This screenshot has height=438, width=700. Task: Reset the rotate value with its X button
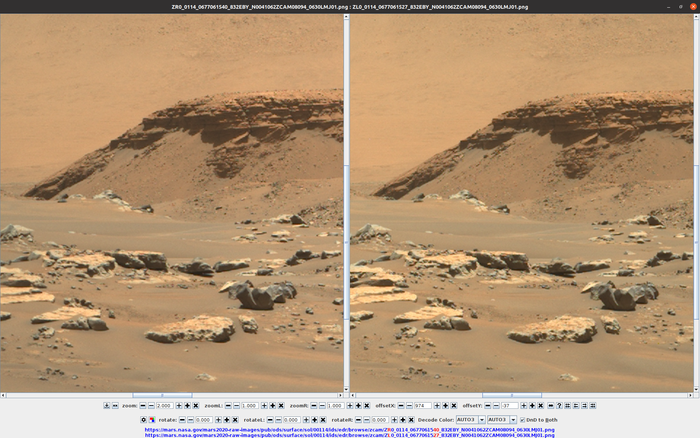click(x=235, y=419)
